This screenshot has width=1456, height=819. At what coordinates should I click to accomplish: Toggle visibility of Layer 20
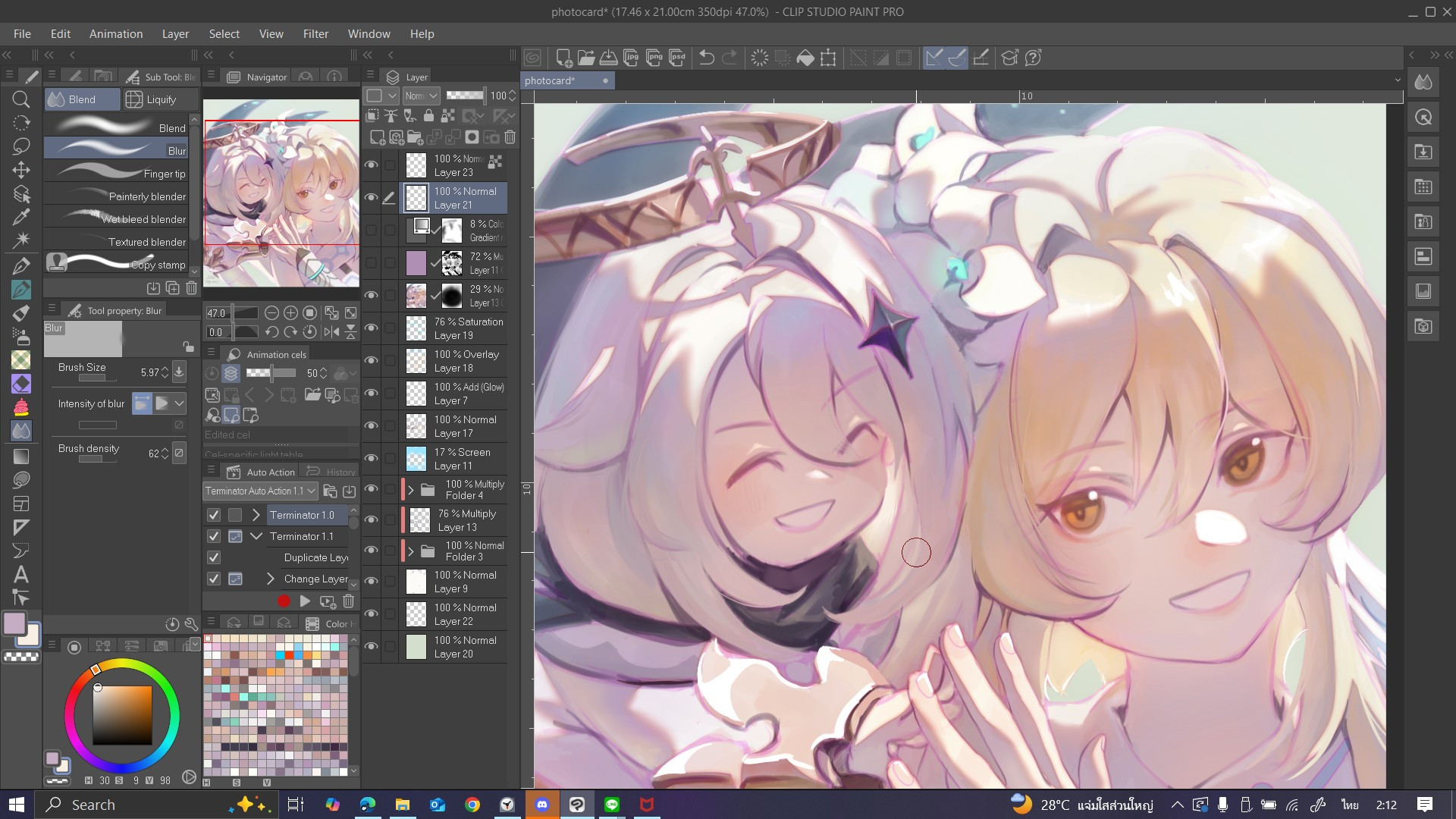pos(372,647)
